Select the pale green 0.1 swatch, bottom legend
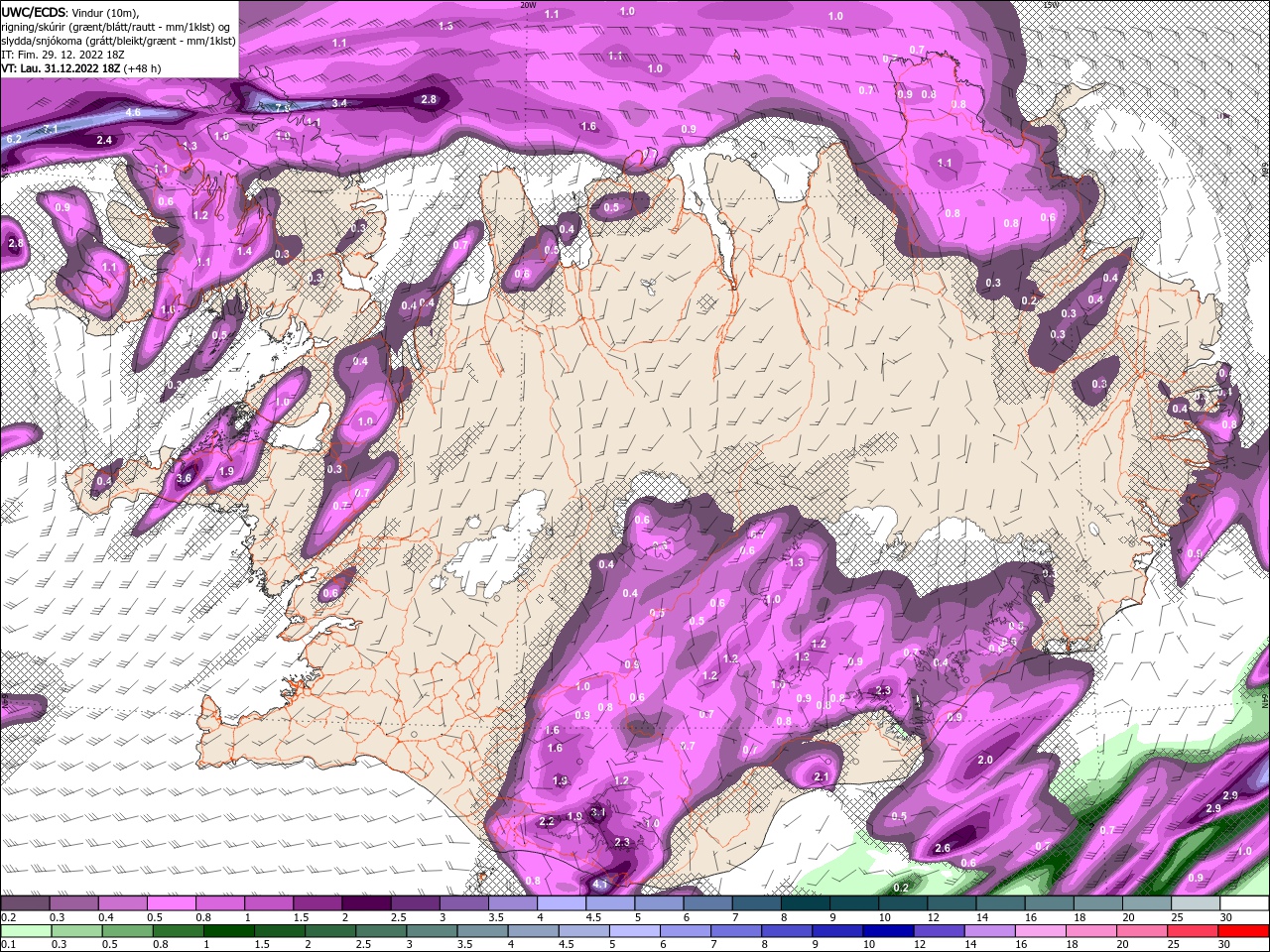This screenshot has width=1270, height=952. coord(27,931)
